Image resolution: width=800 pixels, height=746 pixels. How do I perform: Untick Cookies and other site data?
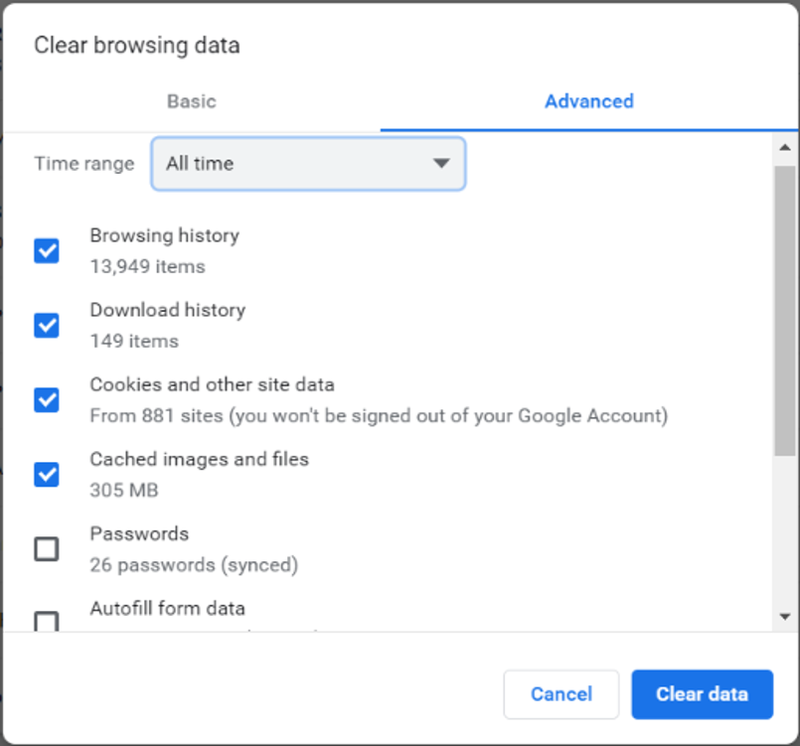point(46,400)
